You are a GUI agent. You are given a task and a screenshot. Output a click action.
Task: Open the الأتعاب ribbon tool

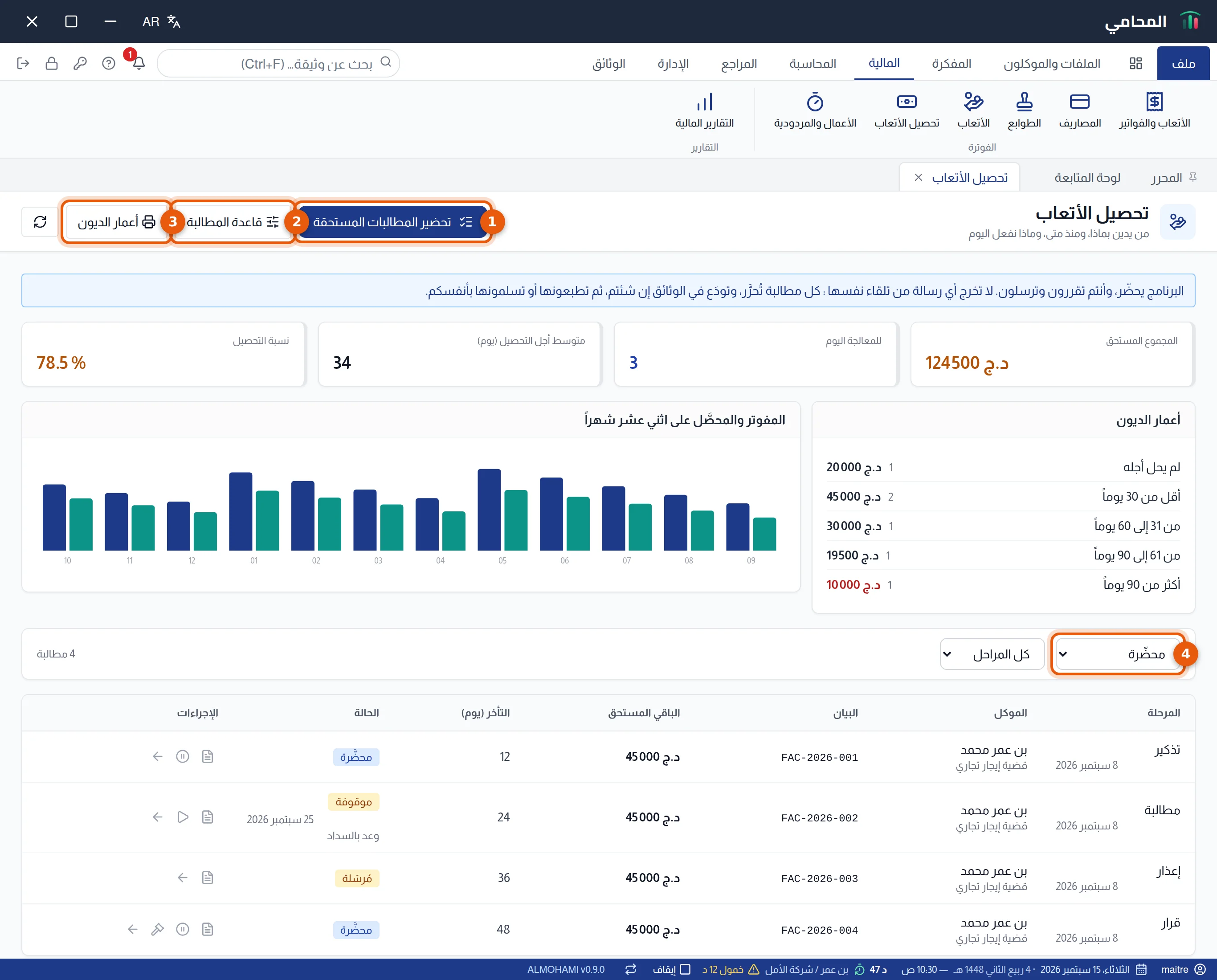click(x=973, y=110)
